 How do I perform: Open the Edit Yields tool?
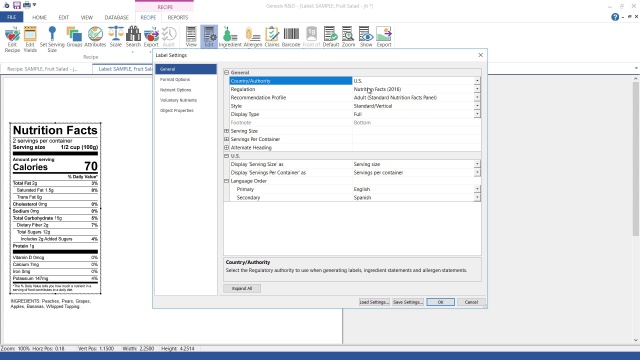30,39
